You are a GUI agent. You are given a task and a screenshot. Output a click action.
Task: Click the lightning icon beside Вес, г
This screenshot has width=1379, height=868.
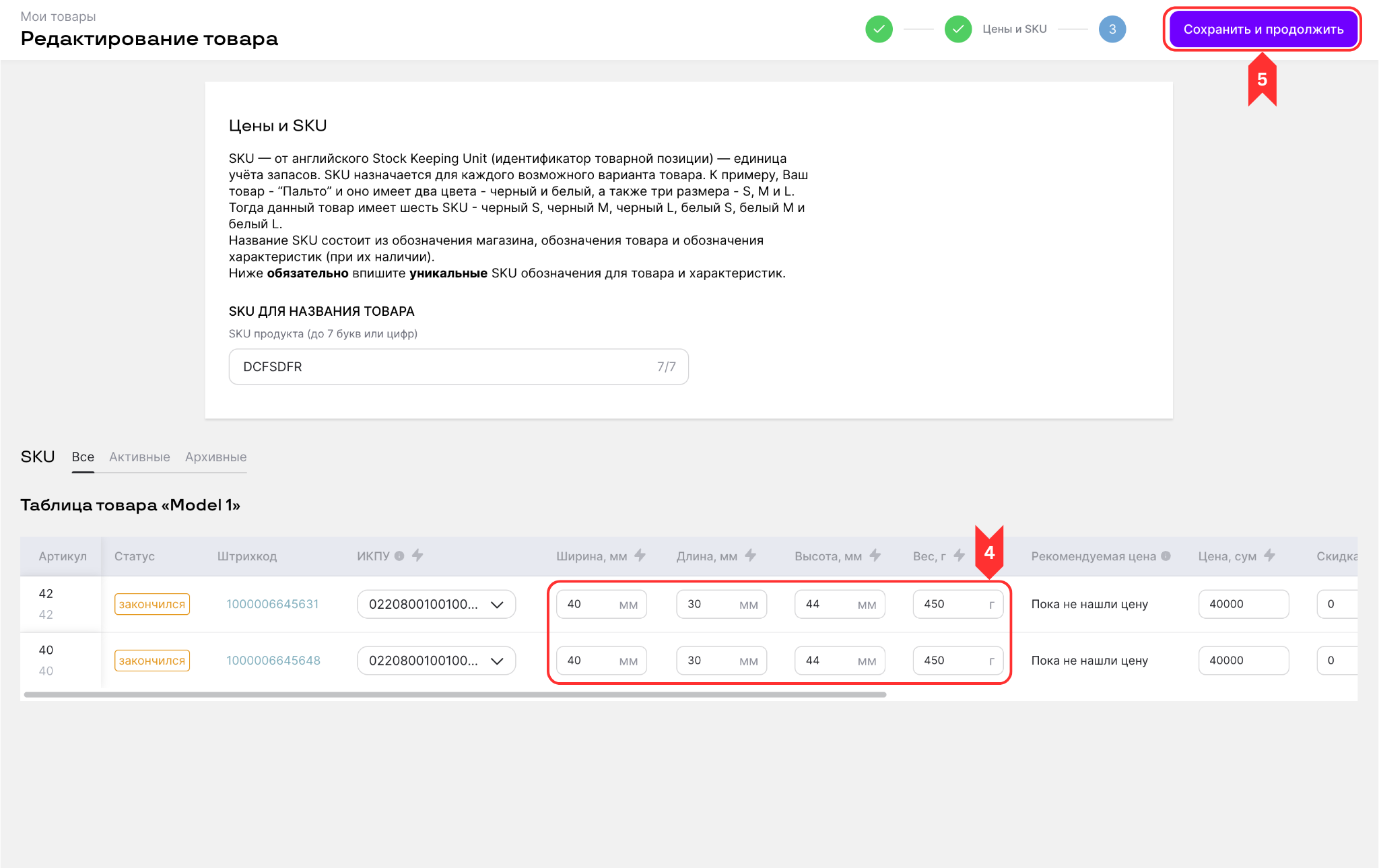pos(959,556)
